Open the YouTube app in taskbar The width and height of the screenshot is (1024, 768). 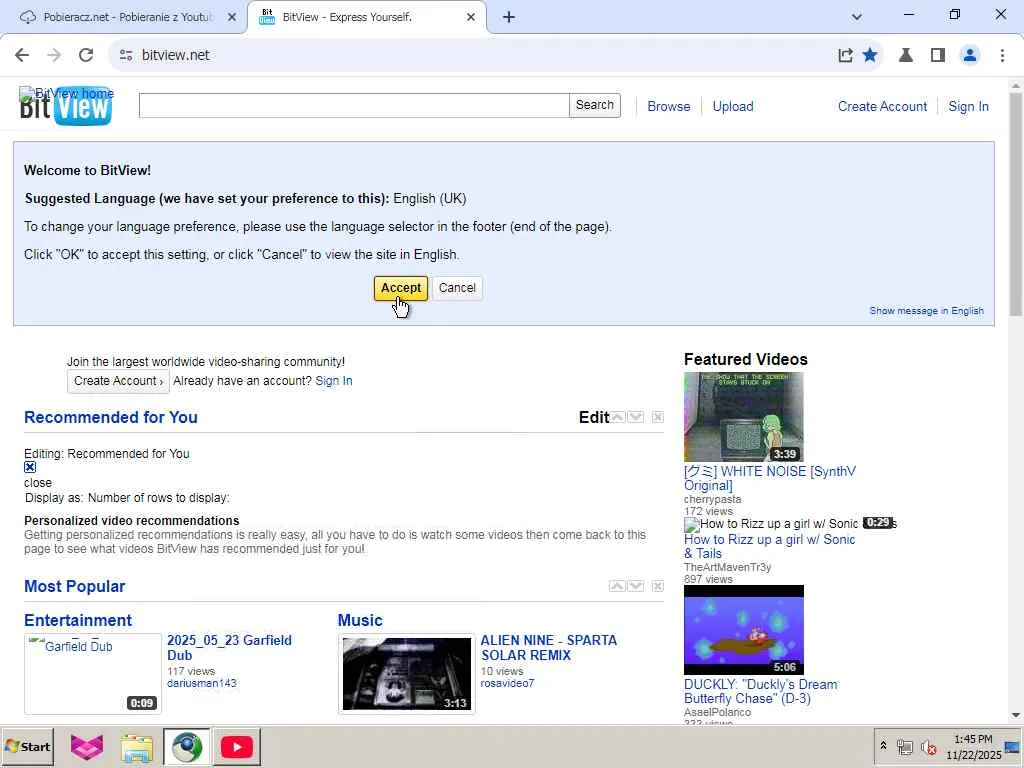[x=236, y=747]
